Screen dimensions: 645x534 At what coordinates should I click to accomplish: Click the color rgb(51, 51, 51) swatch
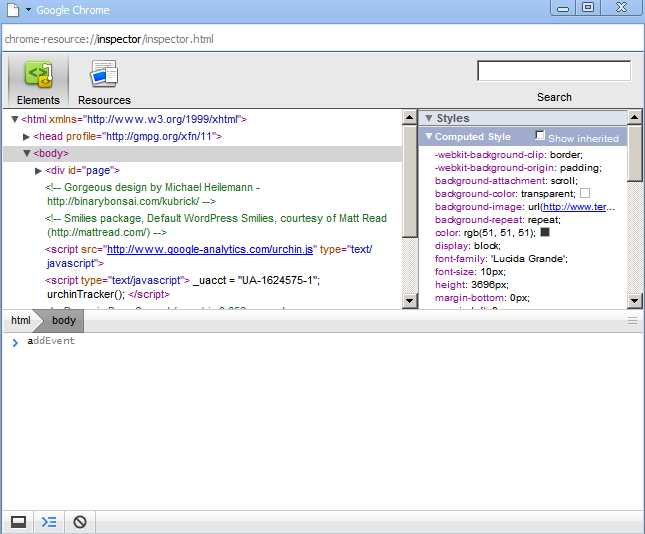coord(545,232)
